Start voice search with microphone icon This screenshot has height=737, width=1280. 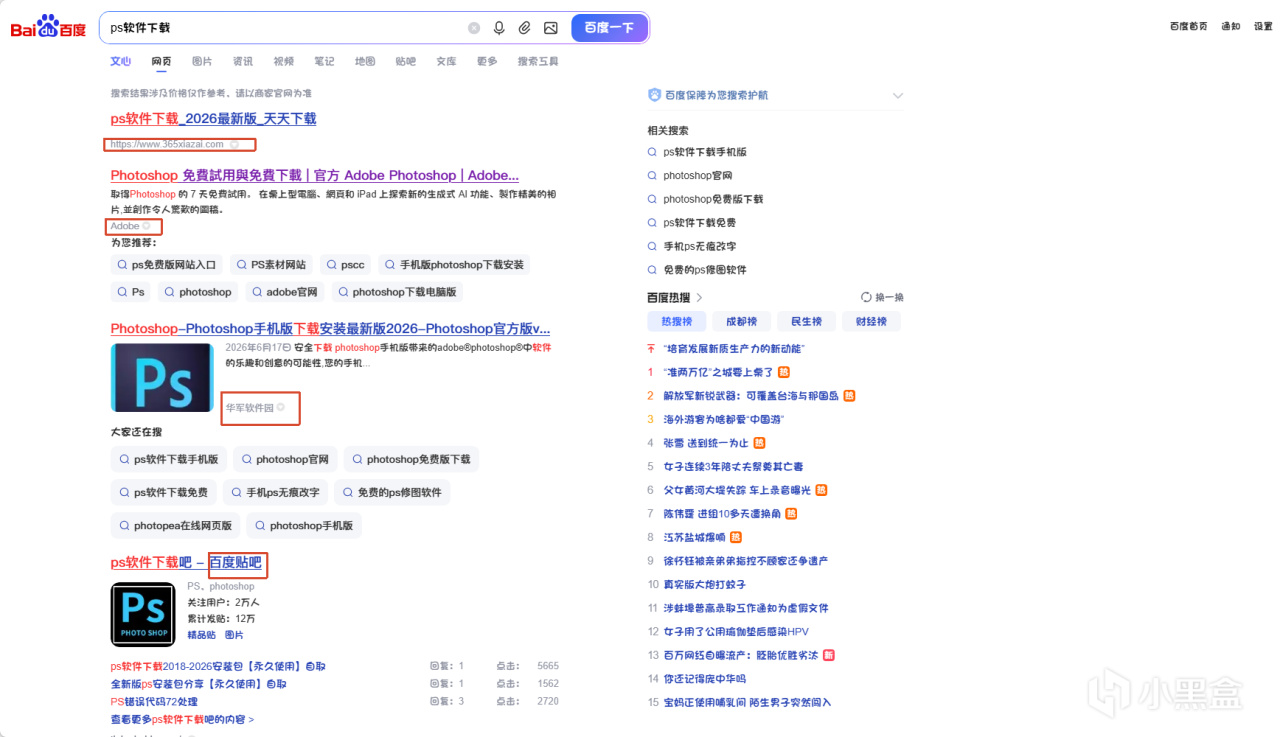tap(499, 28)
